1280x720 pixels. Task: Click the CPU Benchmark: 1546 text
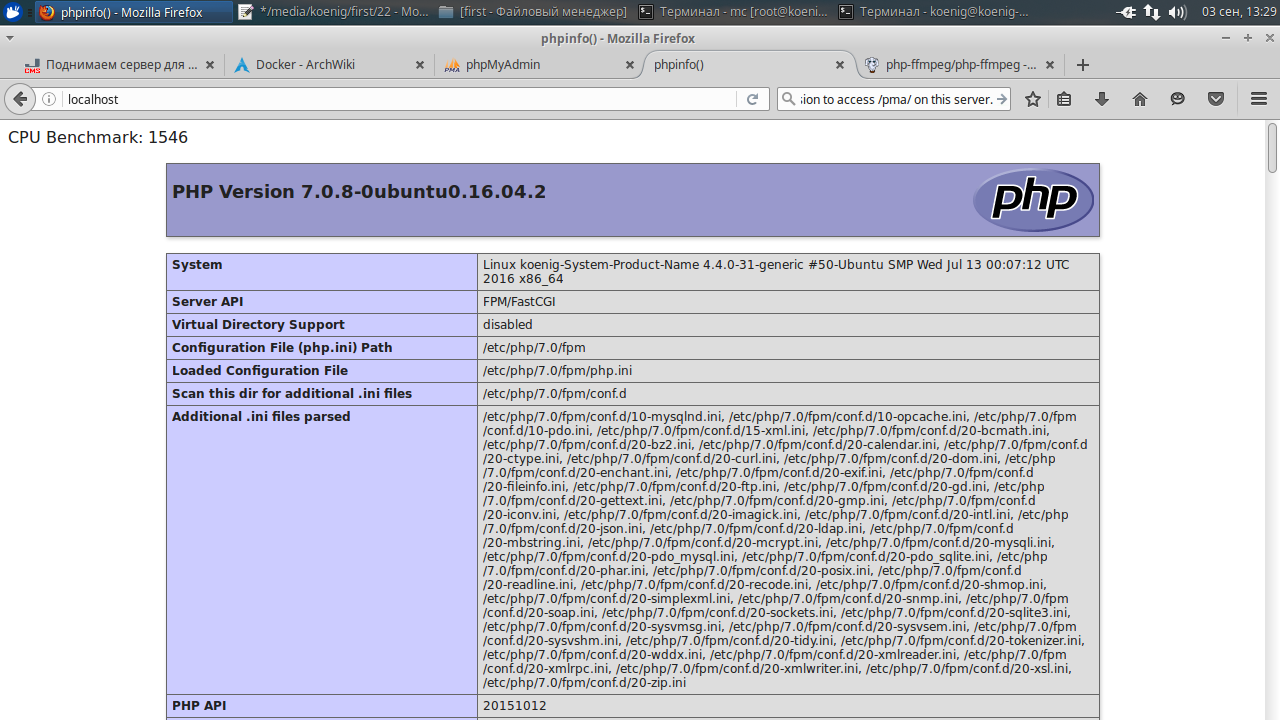pyautogui.click(x=98, y=137)
